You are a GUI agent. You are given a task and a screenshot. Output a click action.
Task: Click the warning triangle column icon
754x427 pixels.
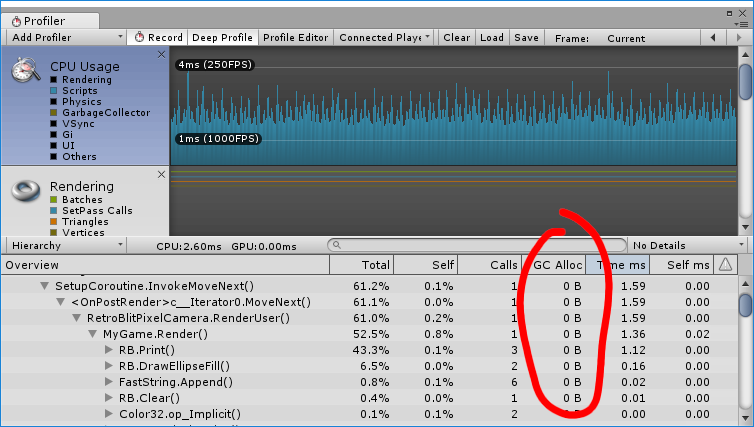click(725, 264)
